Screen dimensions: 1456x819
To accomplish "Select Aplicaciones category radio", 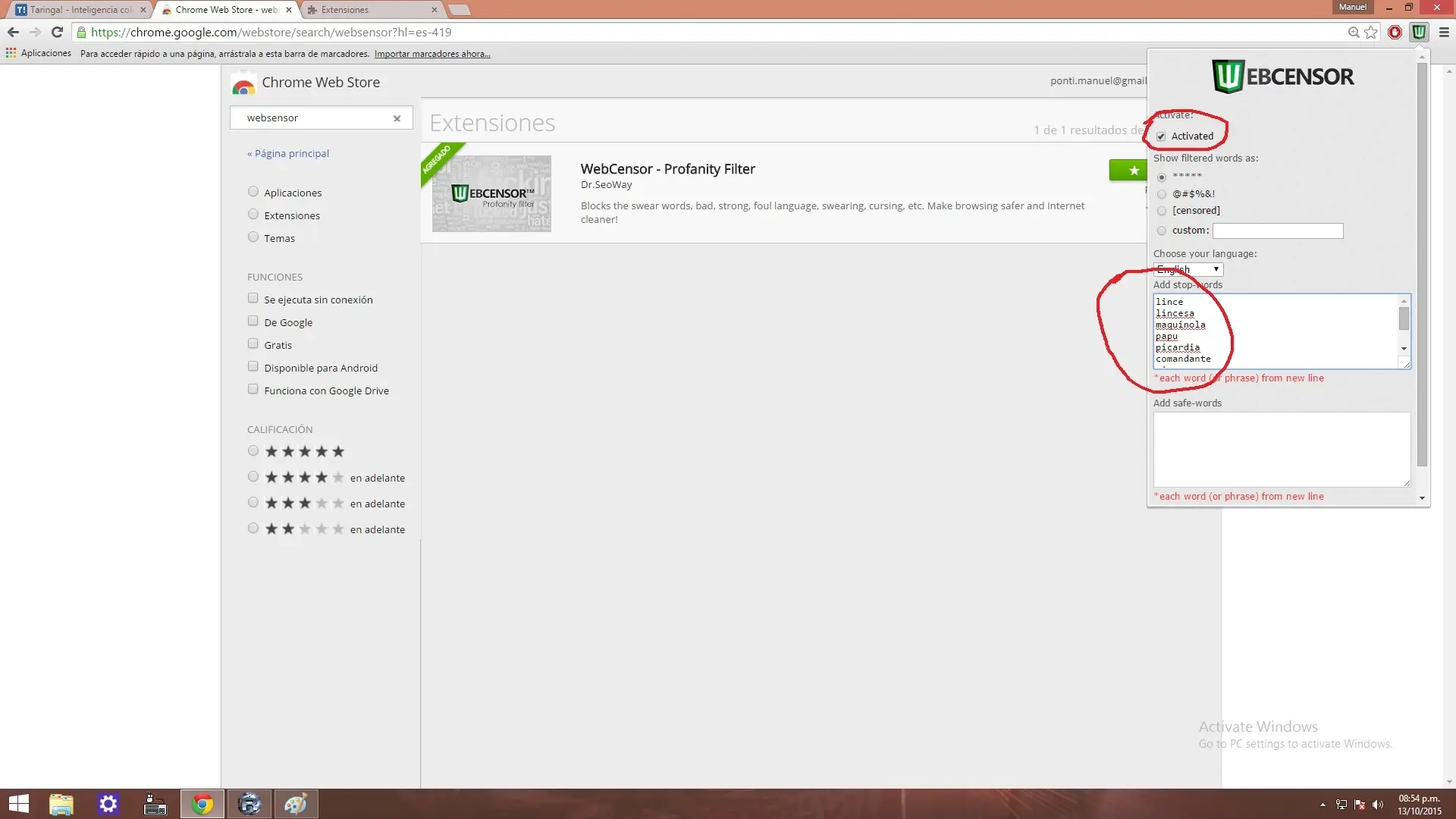I will (x=253, y=192).
